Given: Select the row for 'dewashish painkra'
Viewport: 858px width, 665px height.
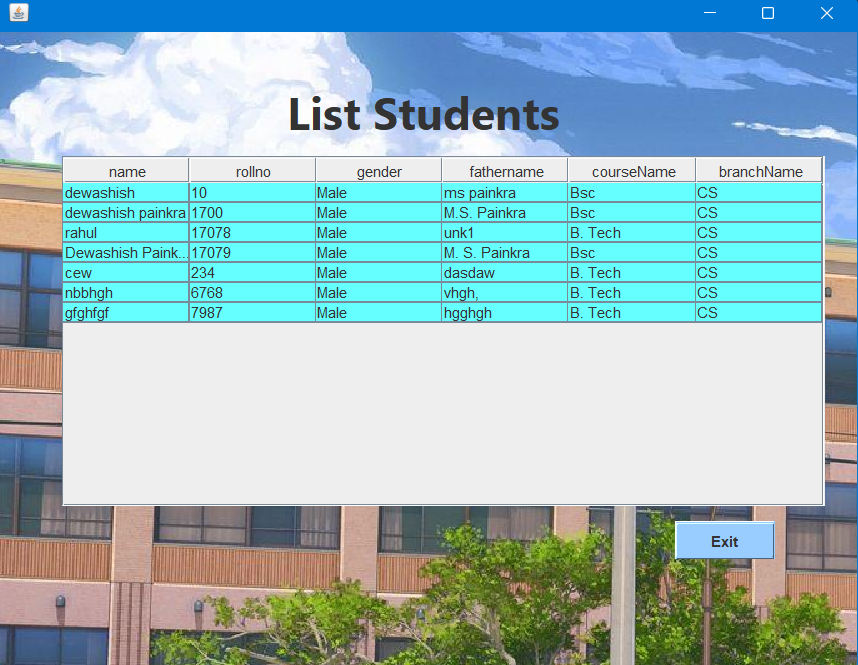Looking at the screenshot, I should (x=126, y=212).
